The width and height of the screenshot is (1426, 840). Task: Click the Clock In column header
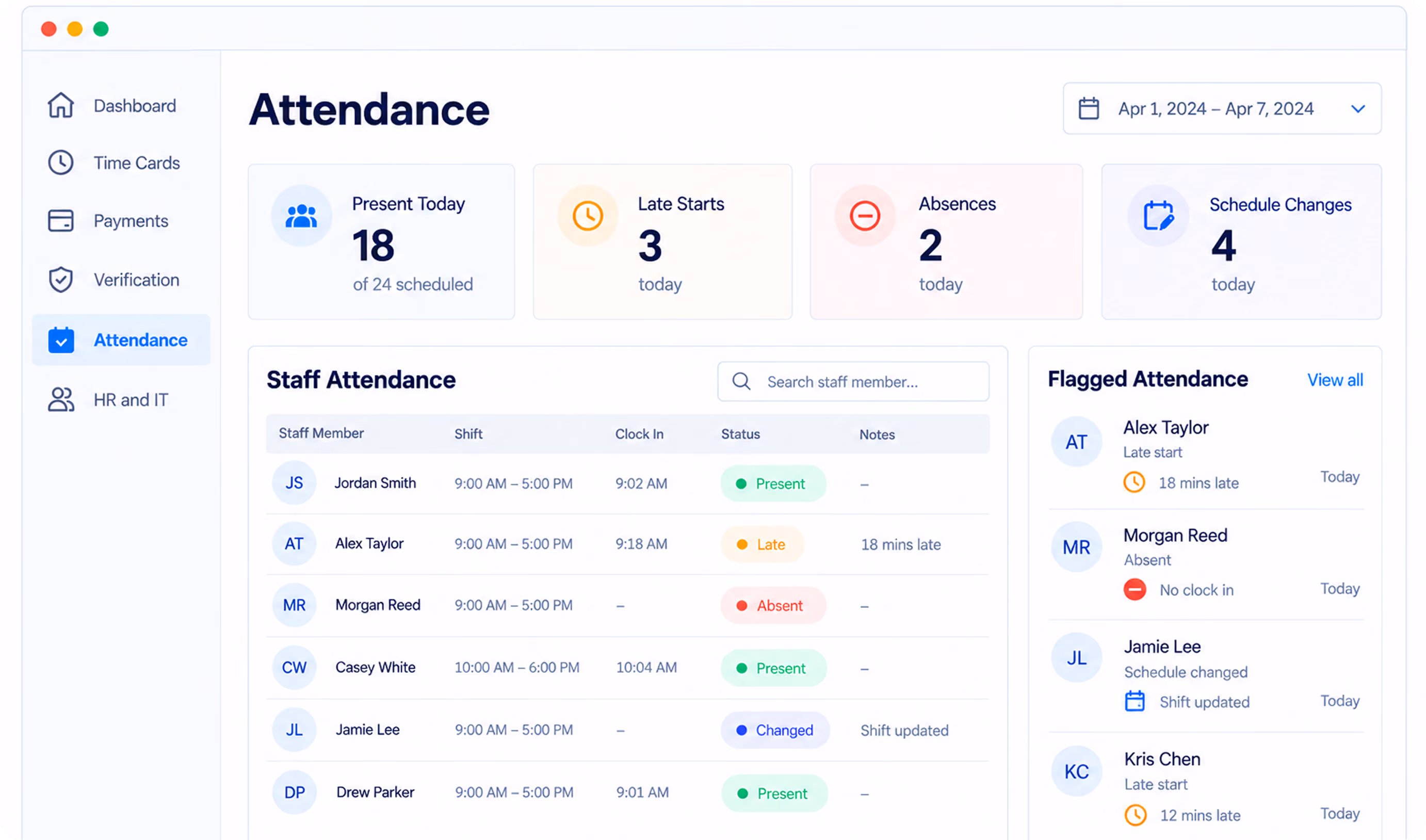(x=639, y=434)
